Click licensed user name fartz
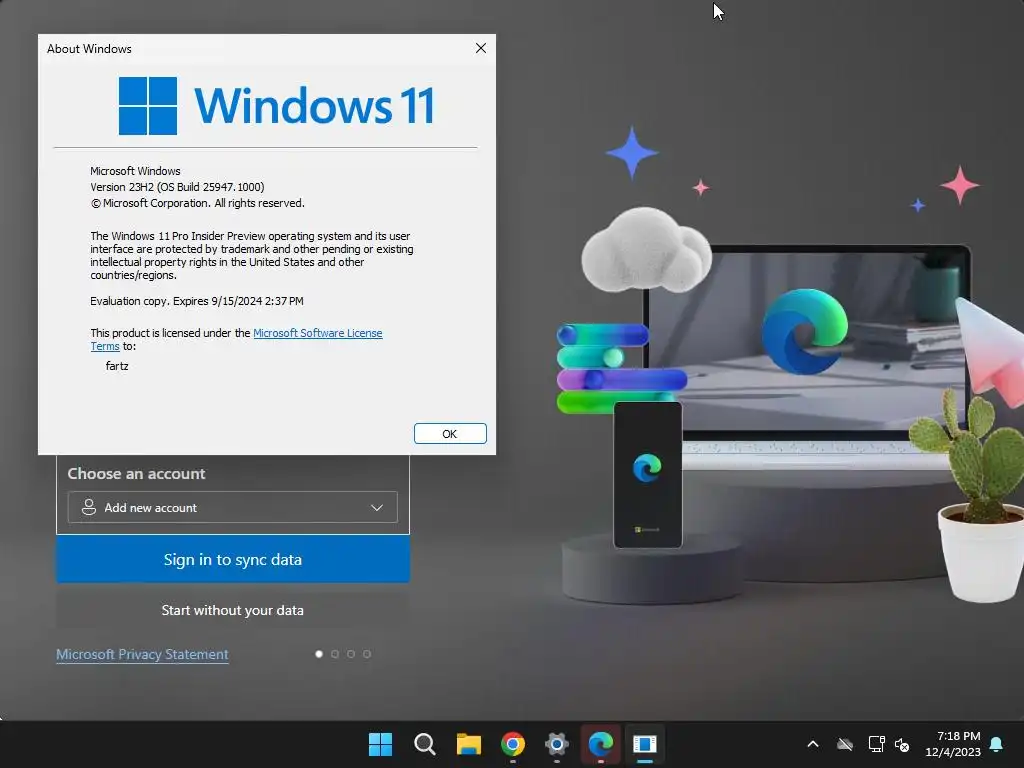1024x768 pixels. [x=117, y=366]
